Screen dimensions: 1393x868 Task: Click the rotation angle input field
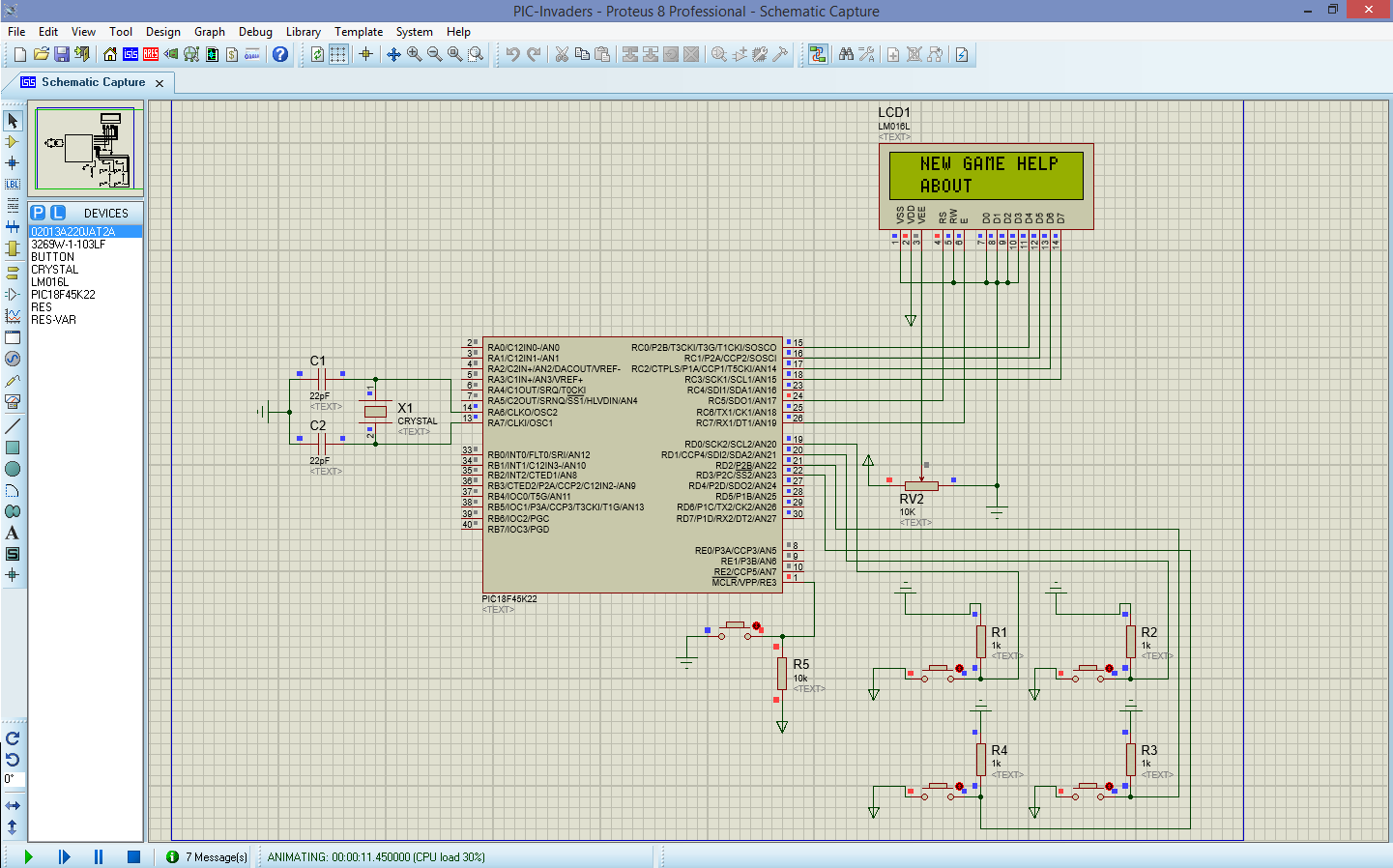click(14, 779)
